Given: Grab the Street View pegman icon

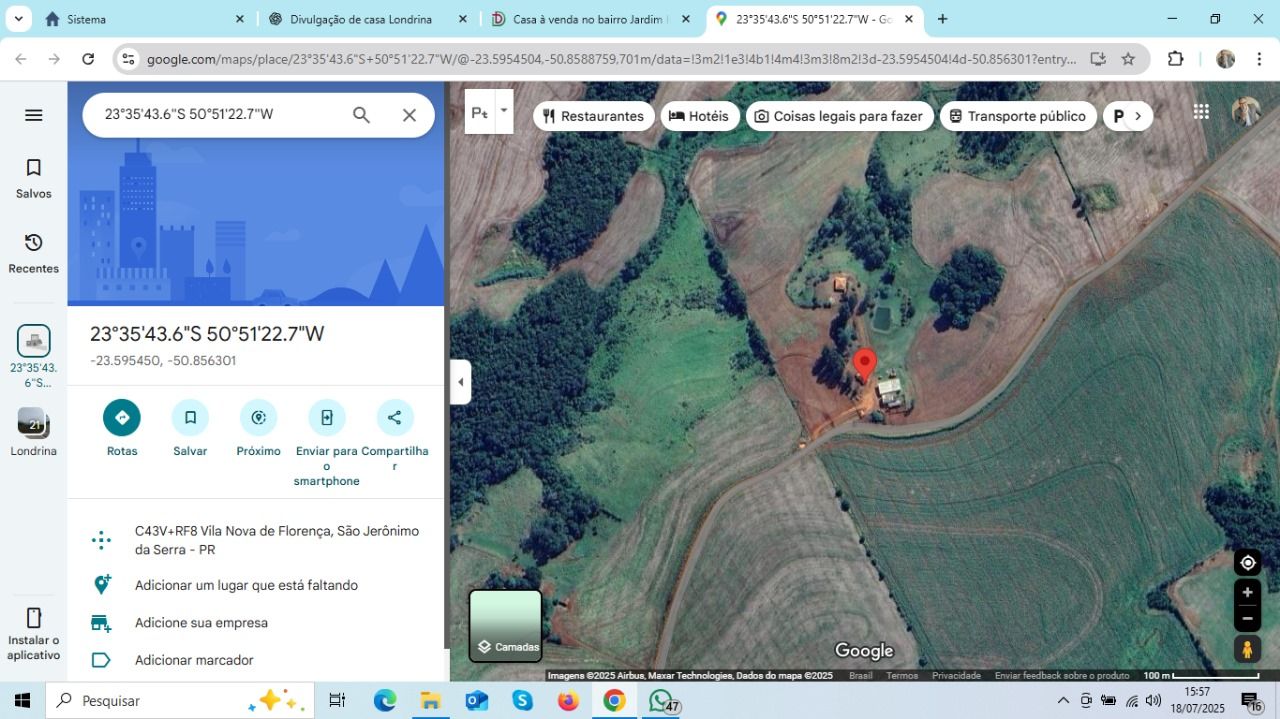Looking at the screenshot, I should tap(1246, 648).
